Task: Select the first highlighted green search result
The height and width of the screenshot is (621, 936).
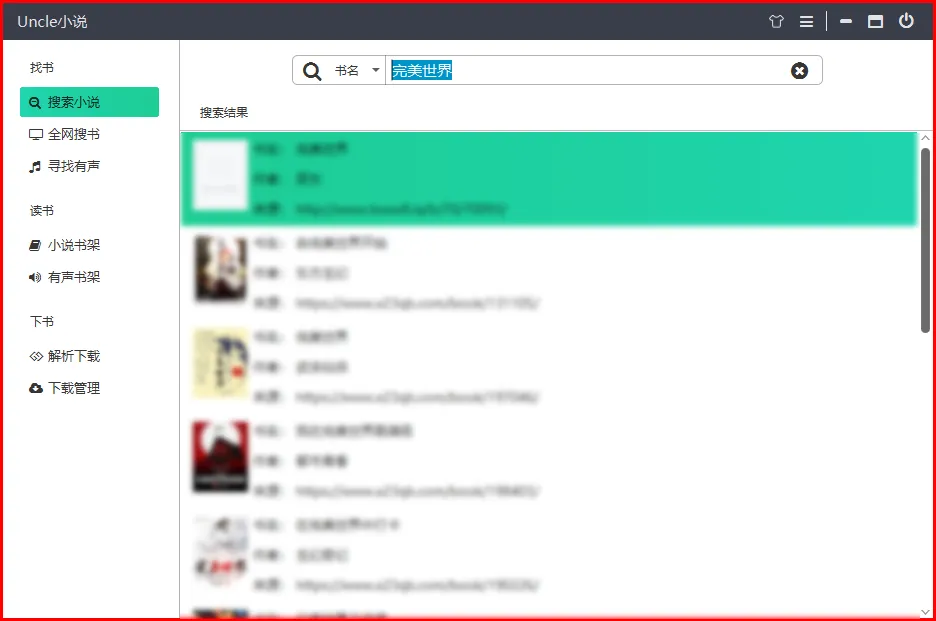Action: [x=549, y=179]
